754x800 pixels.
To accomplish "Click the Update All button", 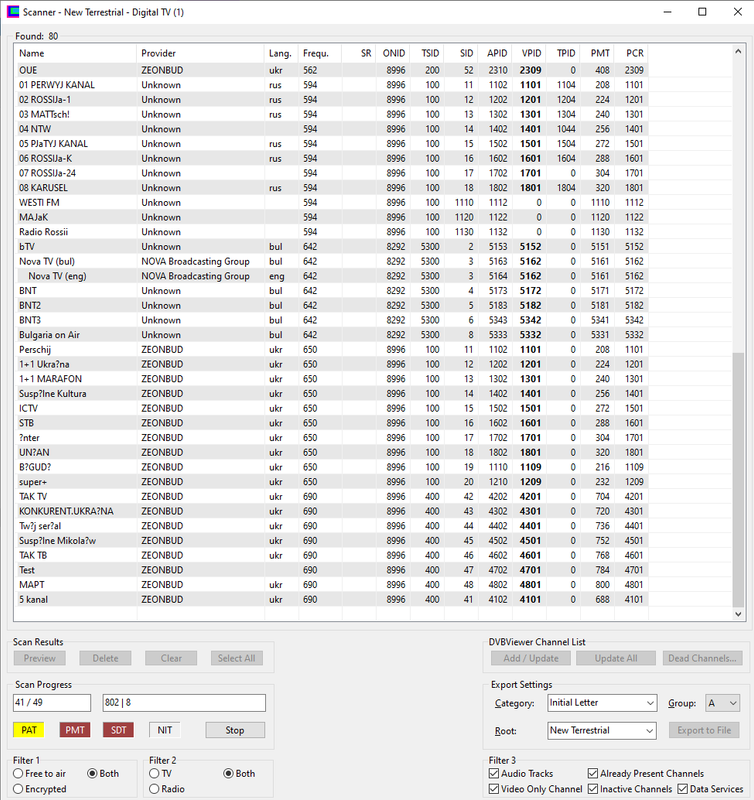I will tap(616, 658).
